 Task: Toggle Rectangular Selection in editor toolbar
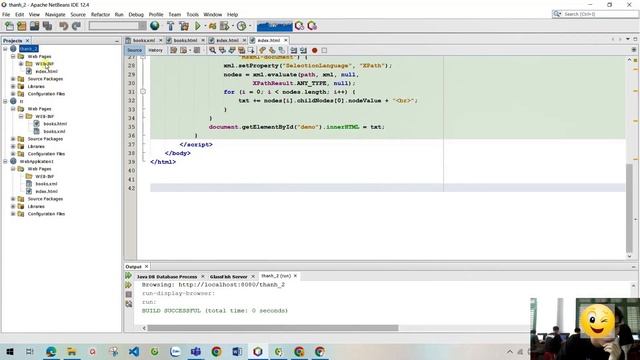point(251,50)
